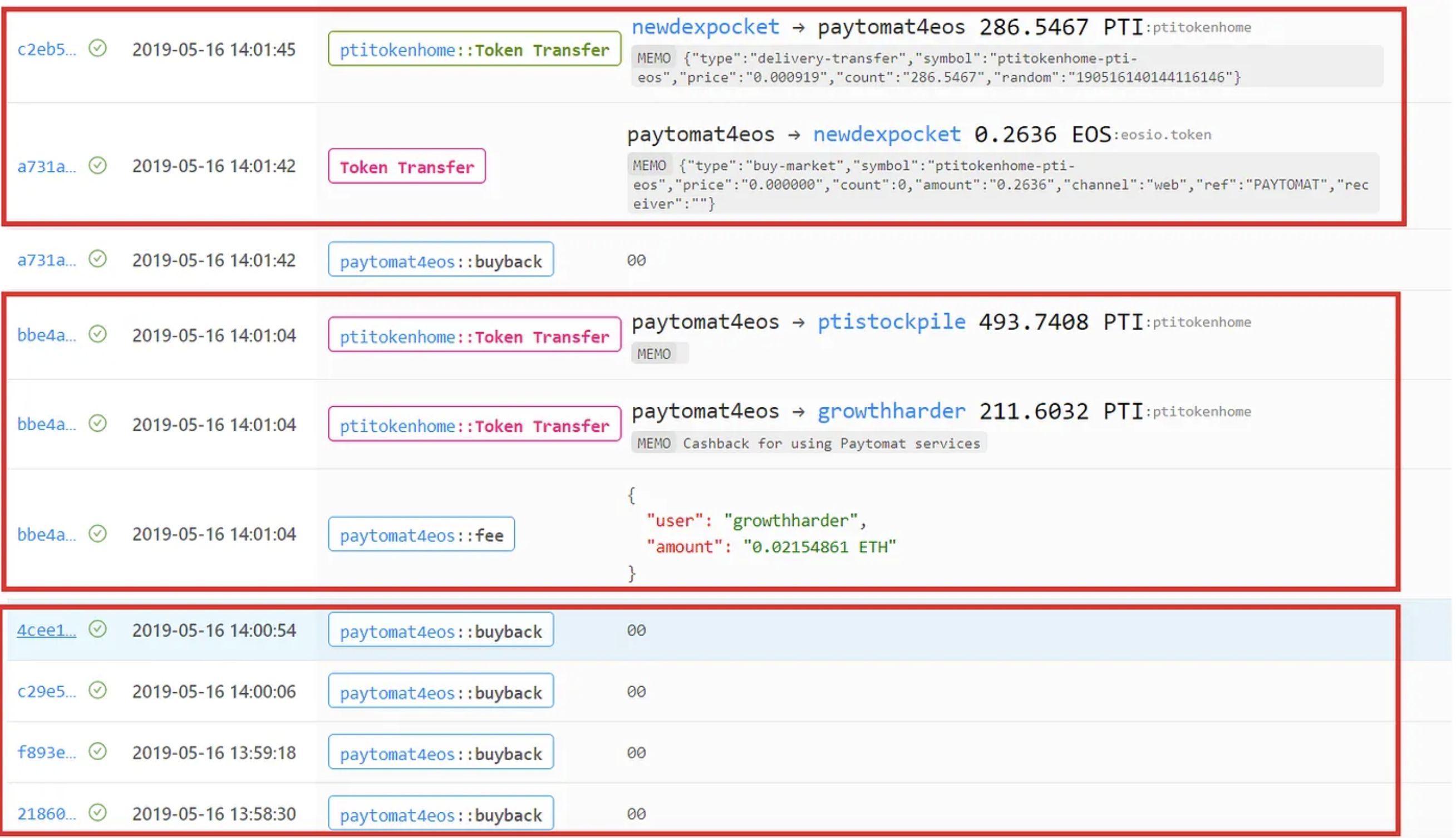
Task: Open the ptistockpile account link
Action: [x=892, y=322]
